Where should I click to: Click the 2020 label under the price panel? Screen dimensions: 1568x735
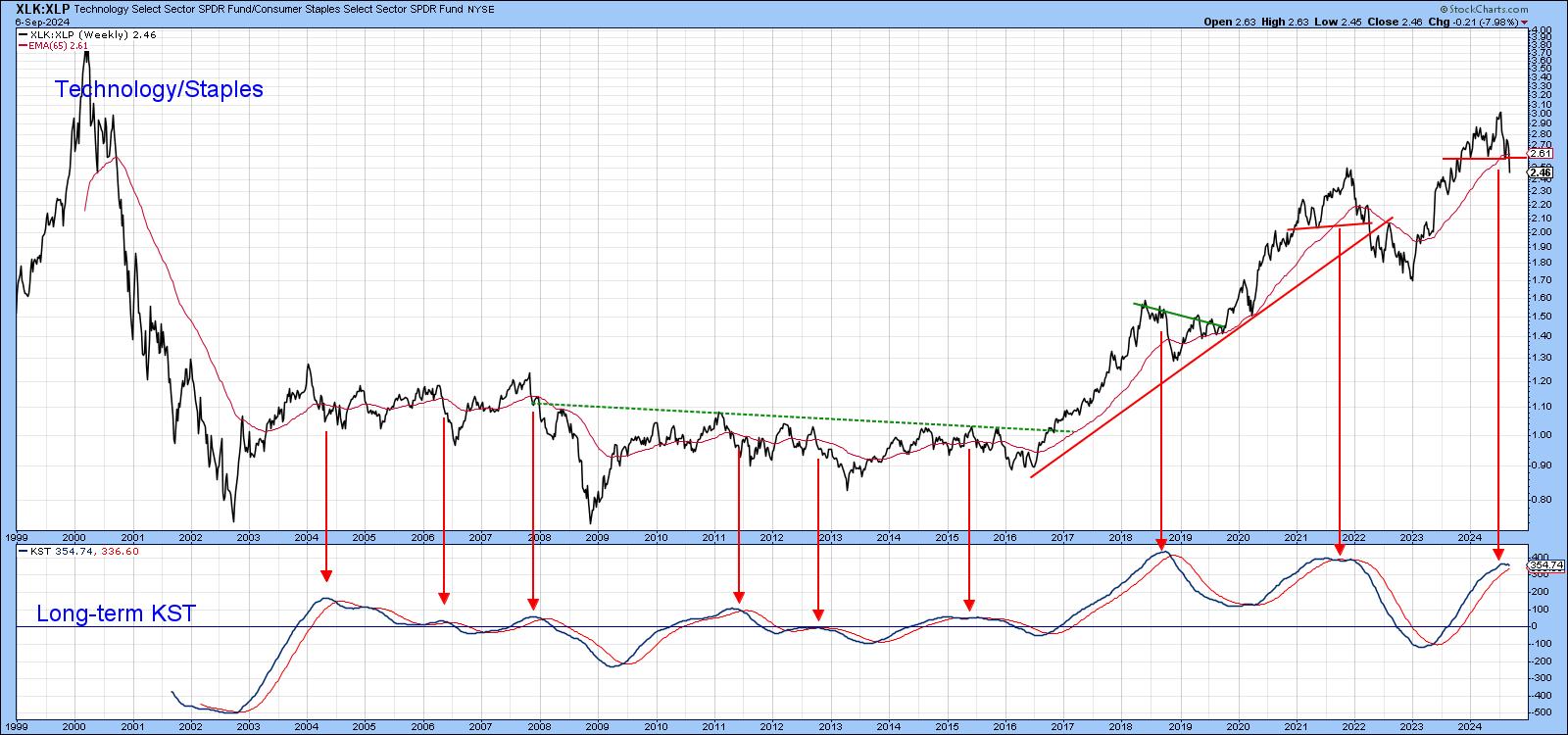pyautogui.click(x=1238, y=538)
